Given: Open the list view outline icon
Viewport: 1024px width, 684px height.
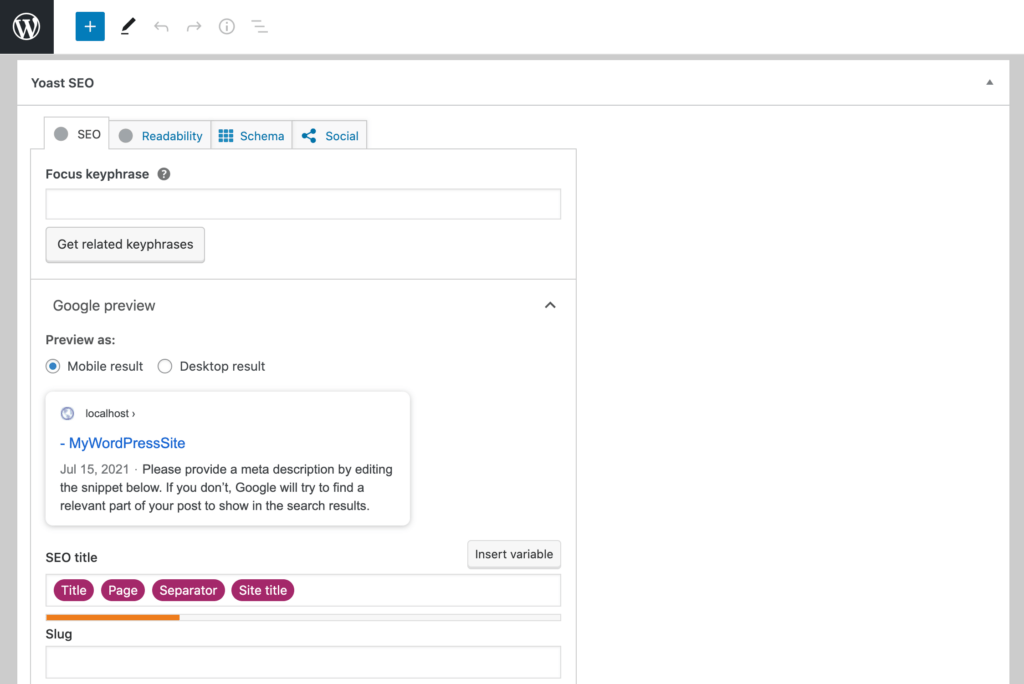Looking at the screenshot, I should point(259,27).
